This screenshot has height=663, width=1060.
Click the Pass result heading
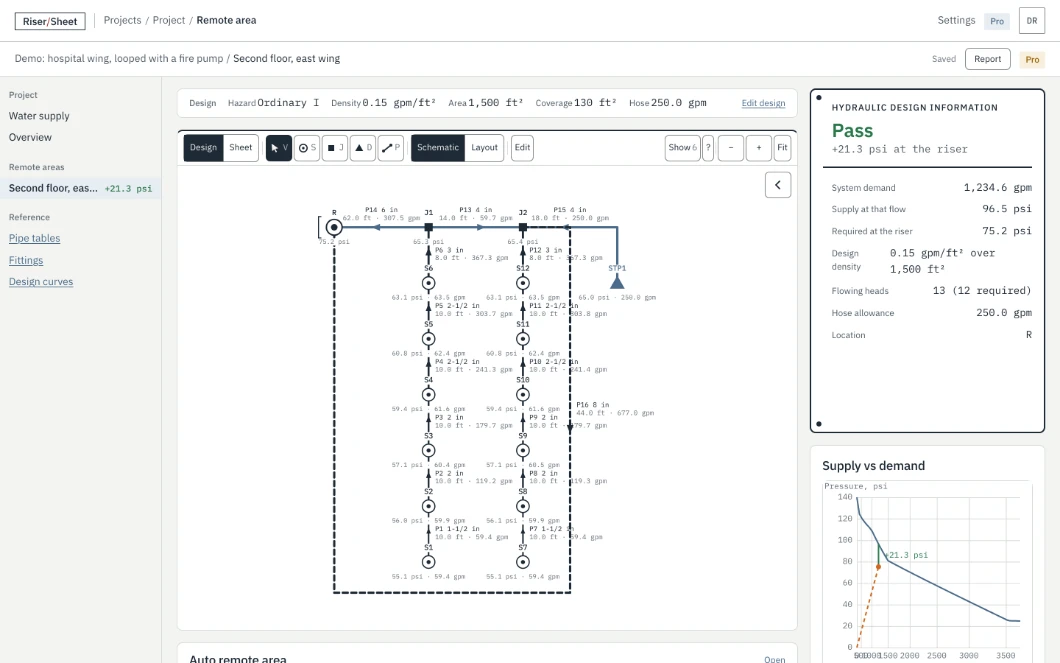point(852,130)
